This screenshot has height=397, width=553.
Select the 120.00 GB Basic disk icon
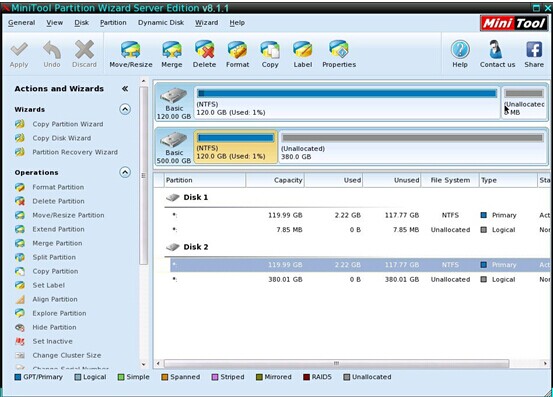pos(174,96)
